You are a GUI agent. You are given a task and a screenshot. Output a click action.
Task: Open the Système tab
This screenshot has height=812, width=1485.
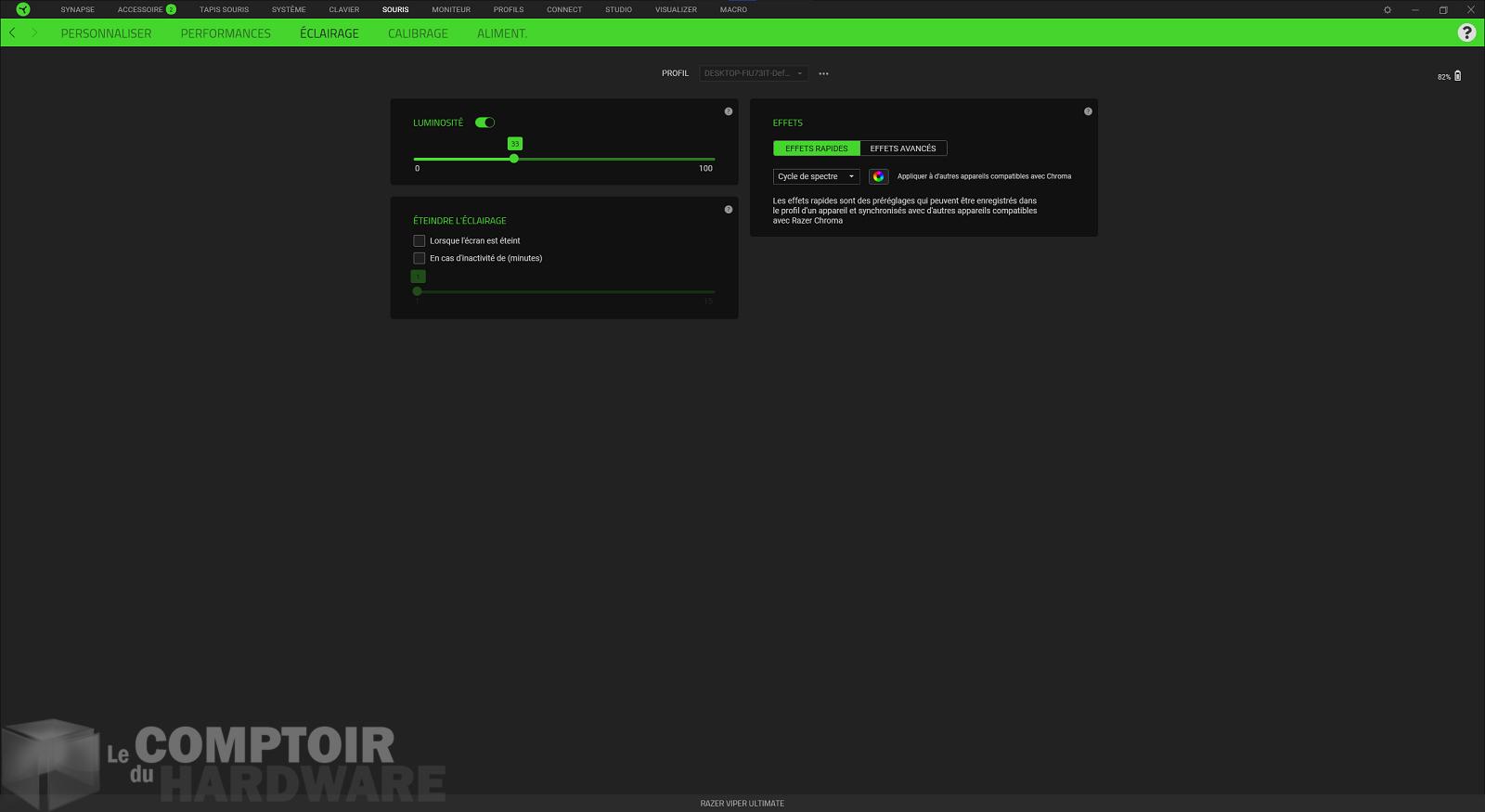click(x=289, y=9)
